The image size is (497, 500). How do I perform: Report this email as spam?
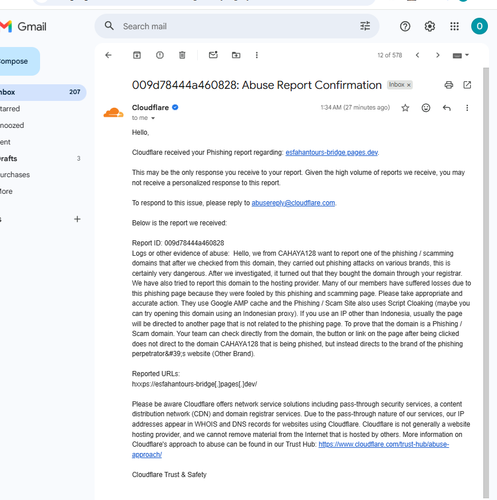tap(160, 55)
